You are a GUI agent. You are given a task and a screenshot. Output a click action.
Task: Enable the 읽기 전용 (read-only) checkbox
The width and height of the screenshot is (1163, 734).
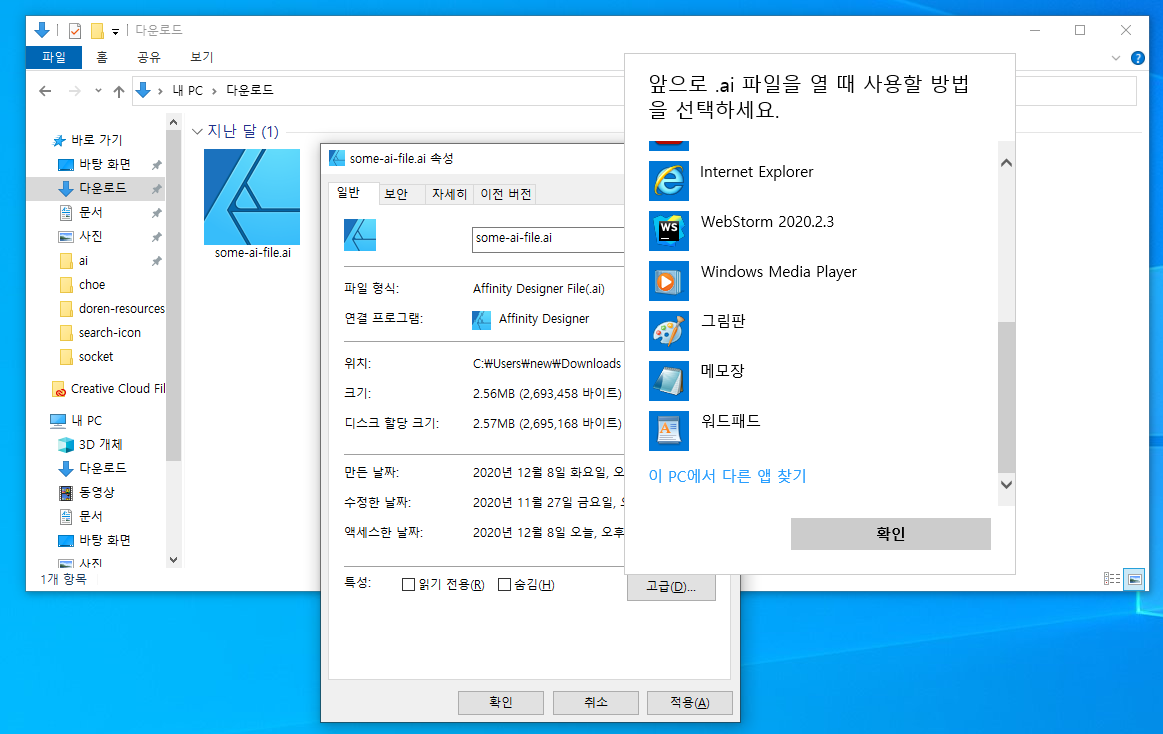[x=408, y=584]
